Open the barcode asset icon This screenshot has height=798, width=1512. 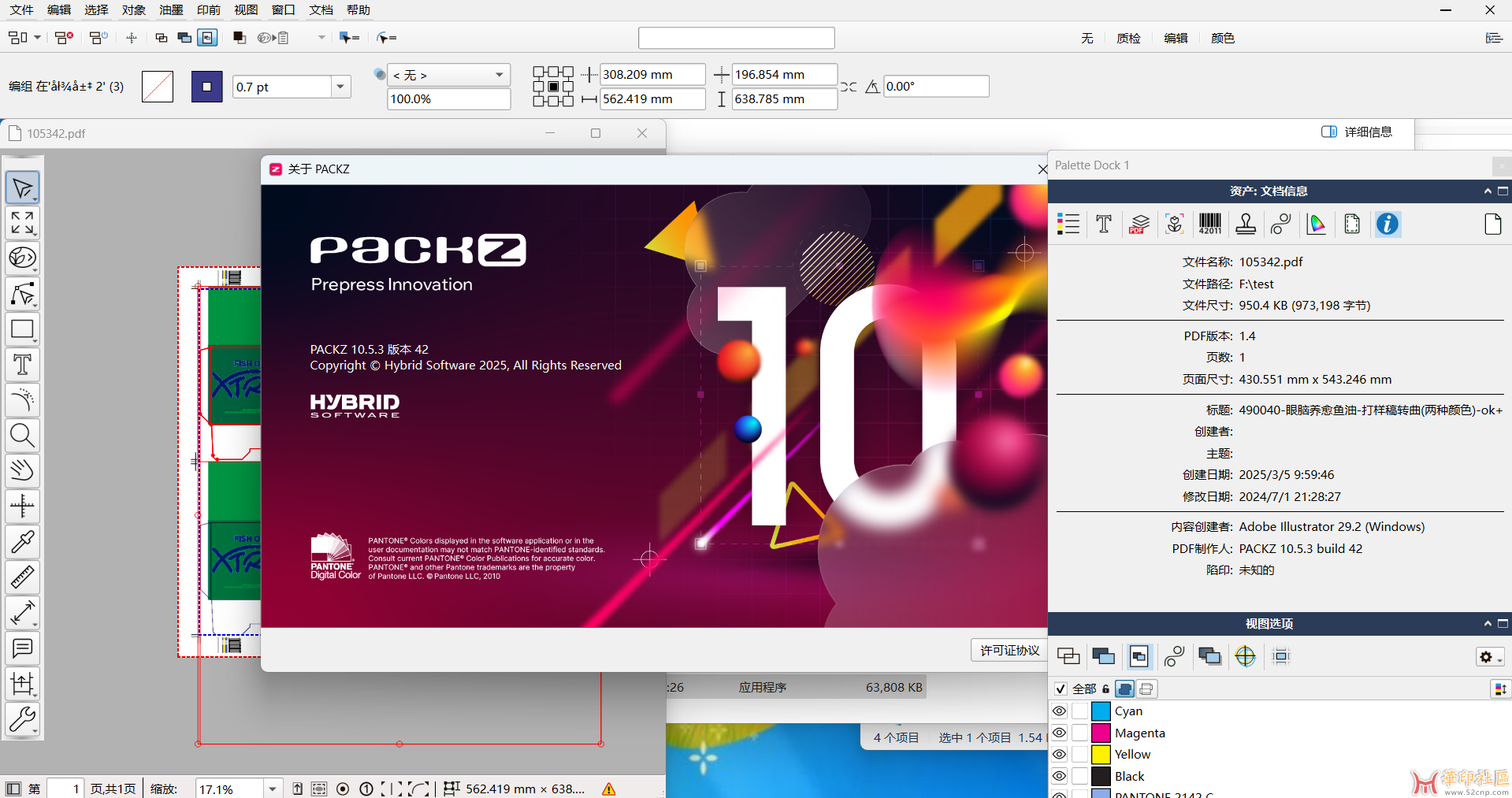pyautogui.click(x=1210, y=225)
